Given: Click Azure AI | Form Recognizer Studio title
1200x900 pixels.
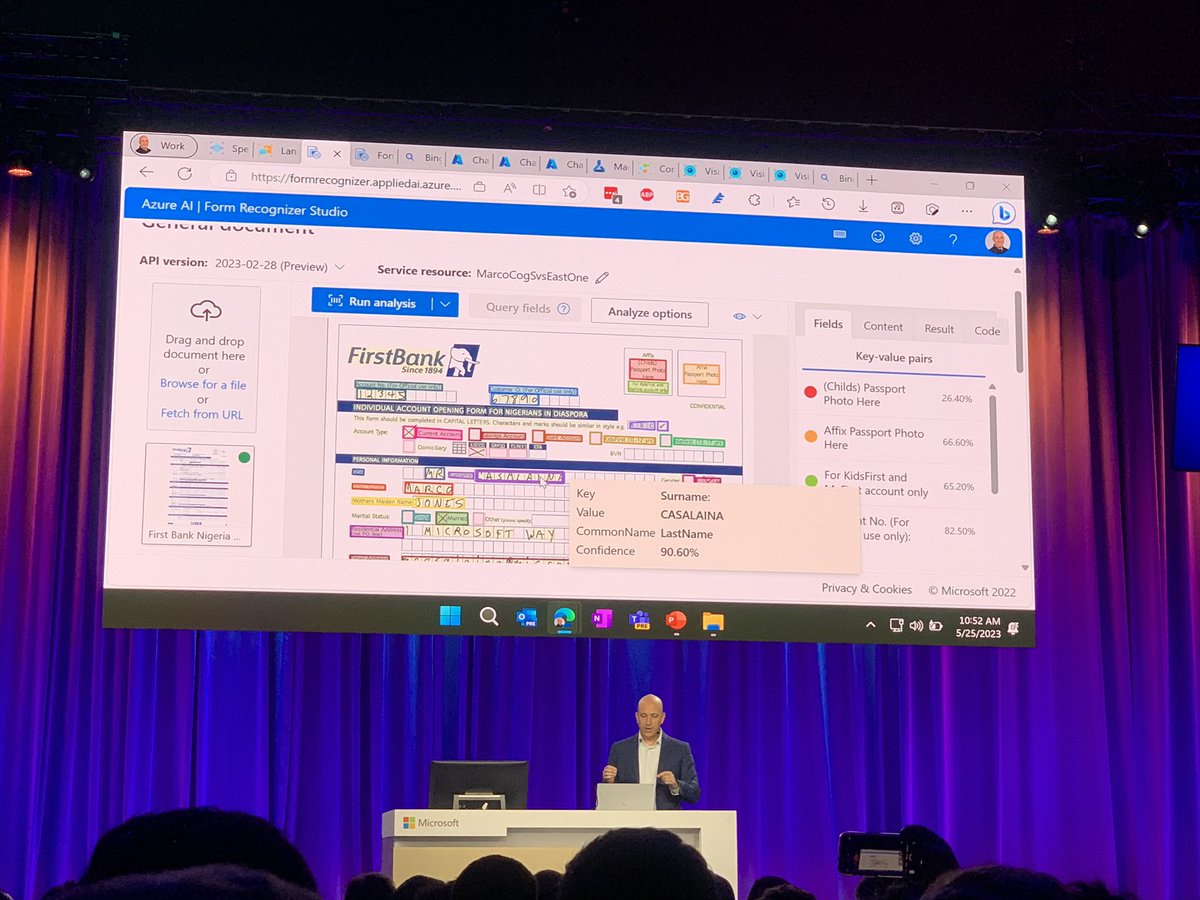Looking at the screenshot, I should click(x=244, y=210).
